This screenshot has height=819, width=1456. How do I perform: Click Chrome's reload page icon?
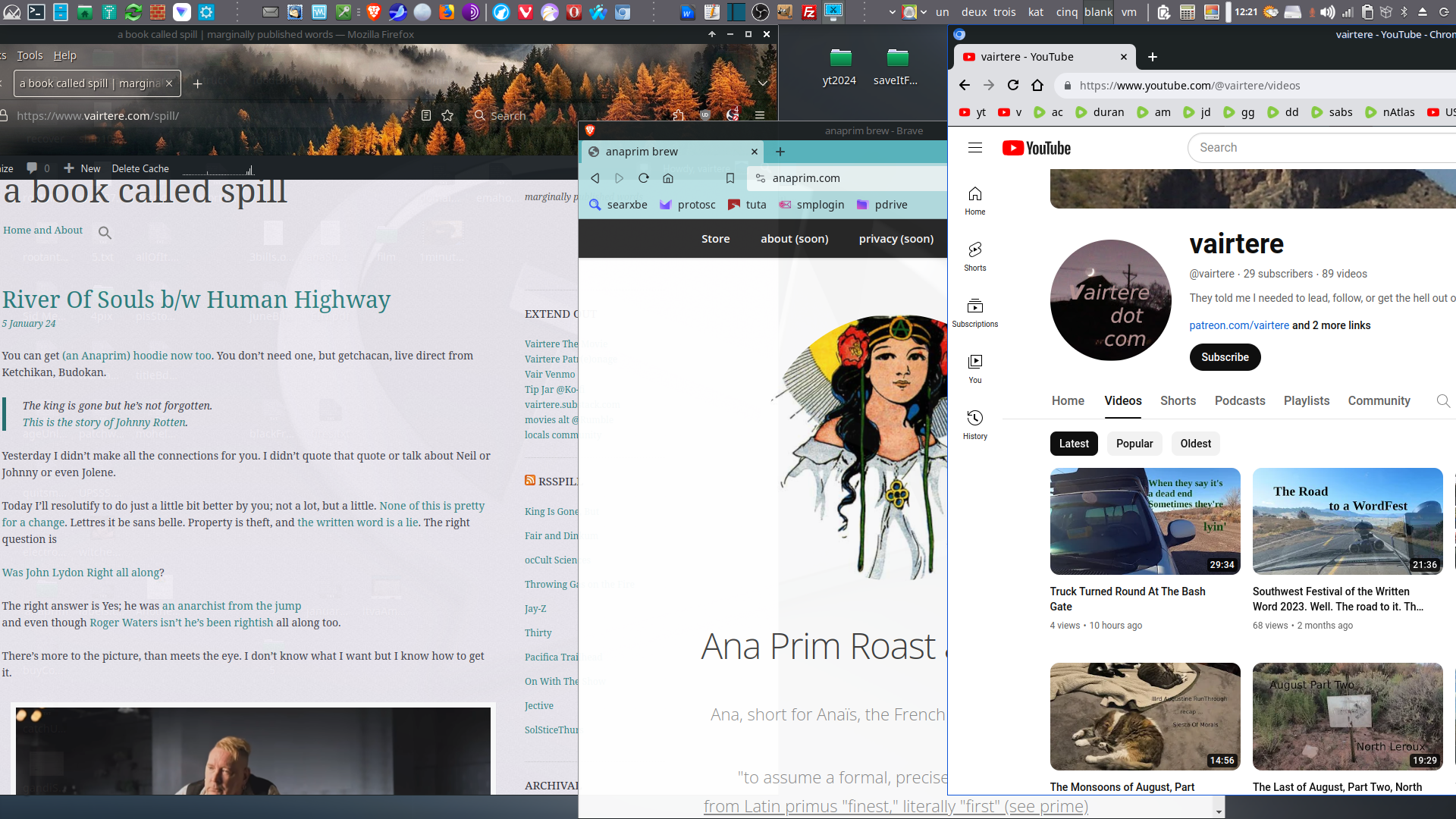(x=1013, y=86)
